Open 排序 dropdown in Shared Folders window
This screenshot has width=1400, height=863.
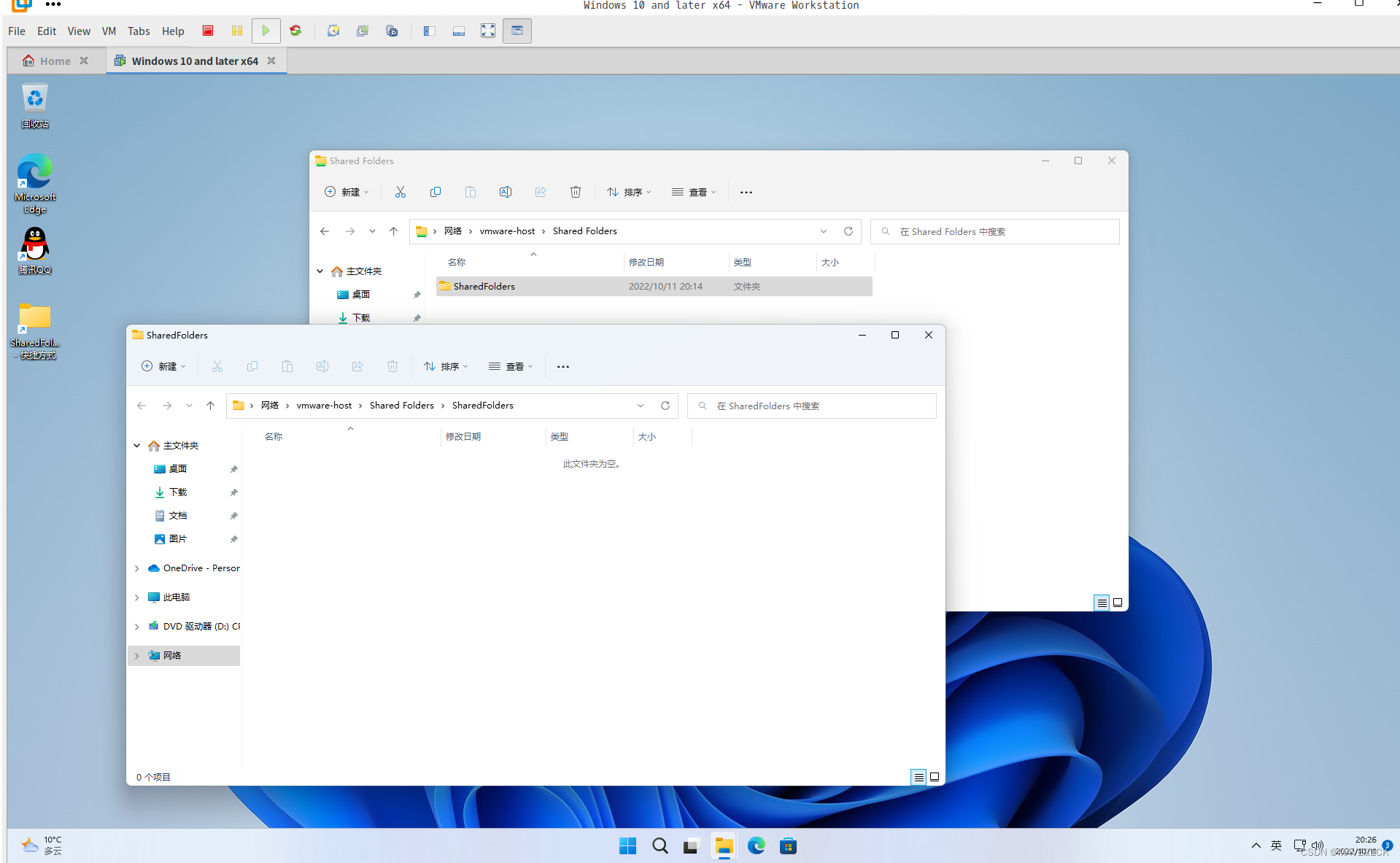[x=629, y=192]
